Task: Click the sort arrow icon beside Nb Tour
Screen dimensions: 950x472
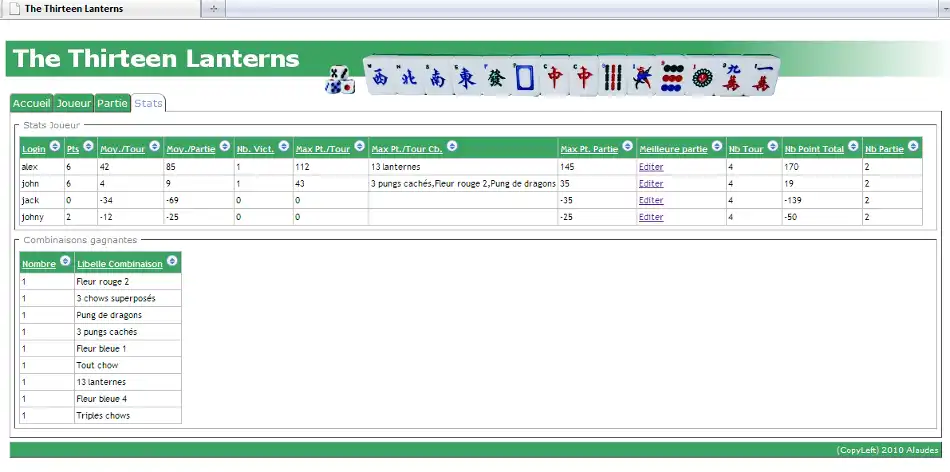Action: pyautogui.click(x=772, y=146)
